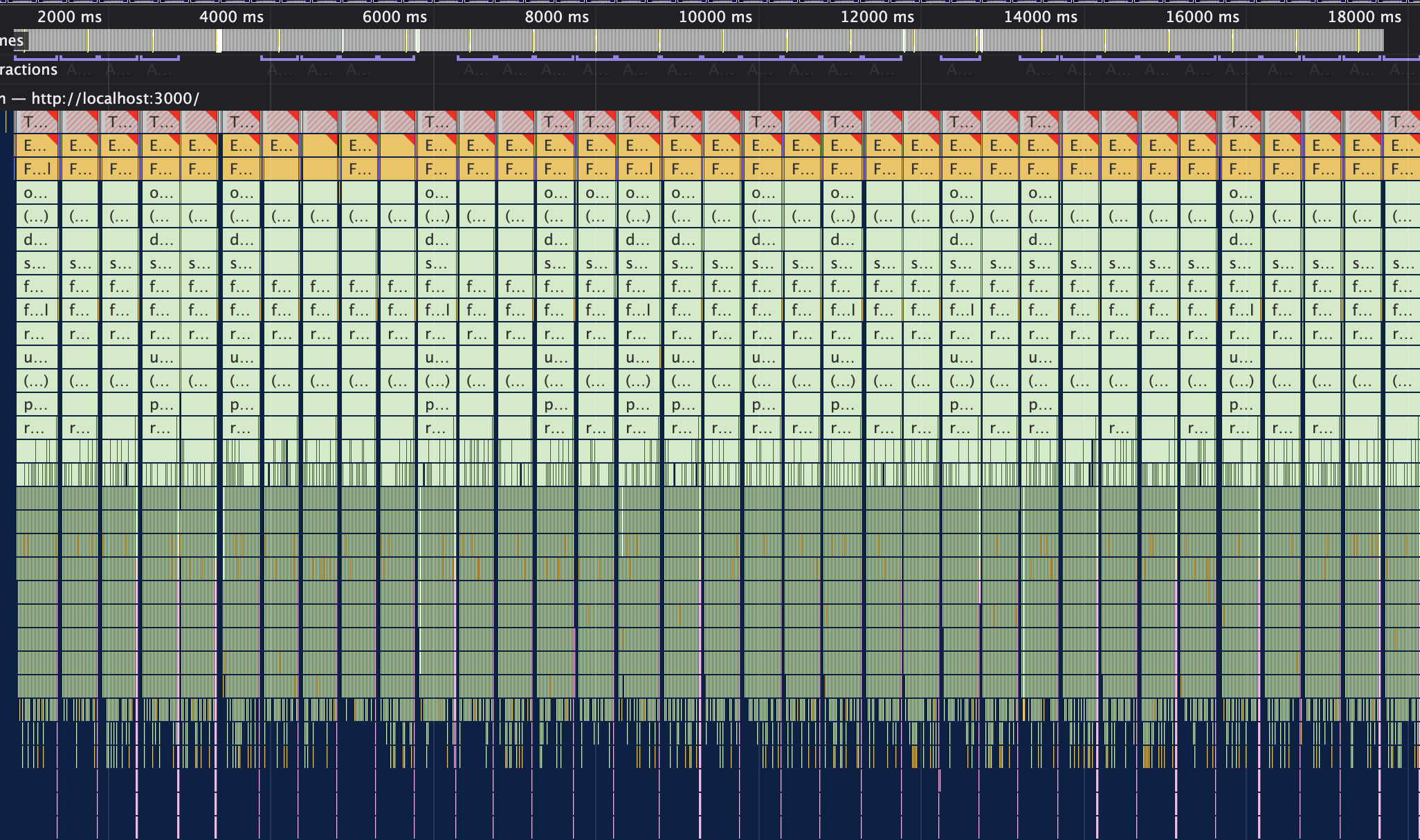
Task: Select the leftmost 'E...' event block
Action: (35, 146)
